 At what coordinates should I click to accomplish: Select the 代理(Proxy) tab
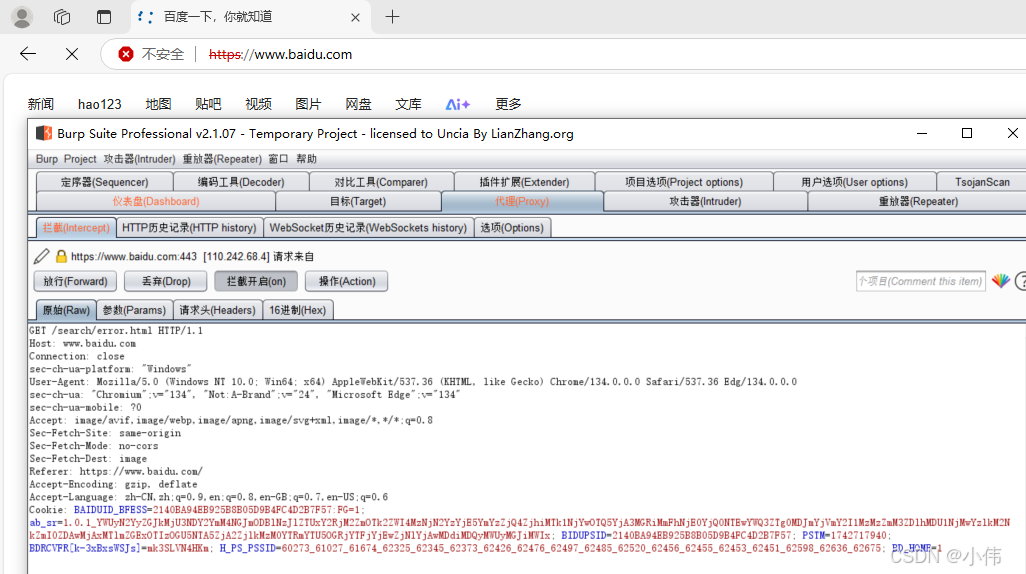click(x=522, y=202)
